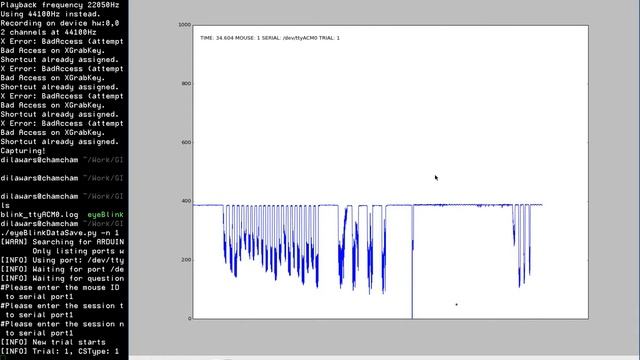Click the command './eyeBlinkDataSave.py -n 1'
The height and width of the screenshot is (360, 640).
click(x=60, y=233)
